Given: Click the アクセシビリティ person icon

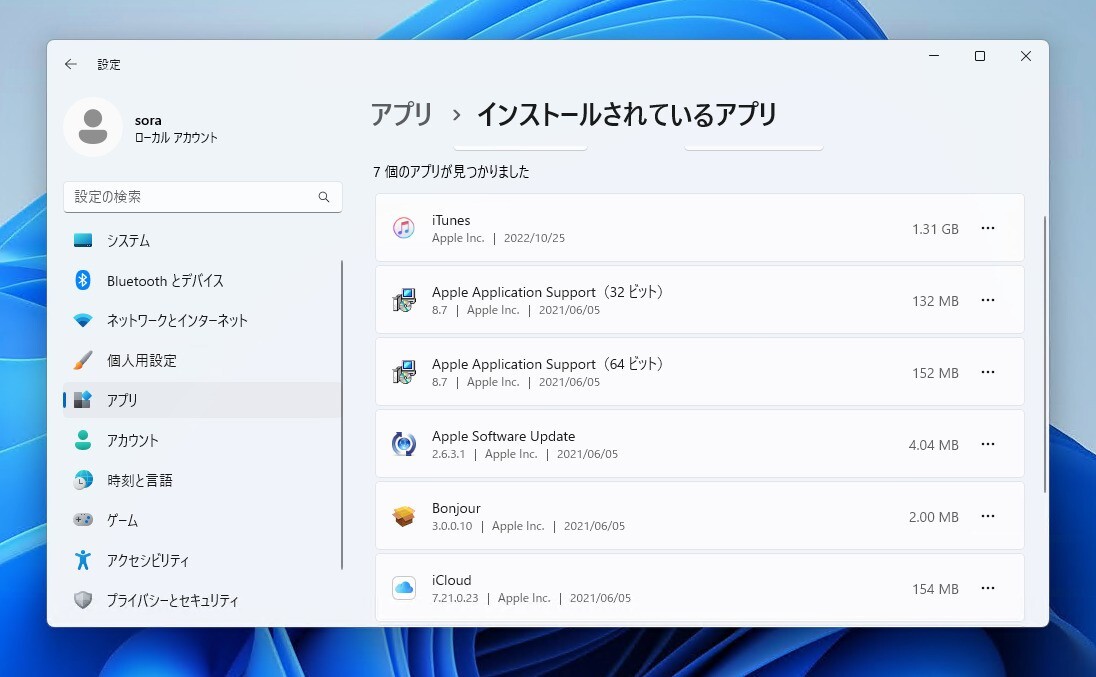Looking at the screenshot, I should 83,560.
